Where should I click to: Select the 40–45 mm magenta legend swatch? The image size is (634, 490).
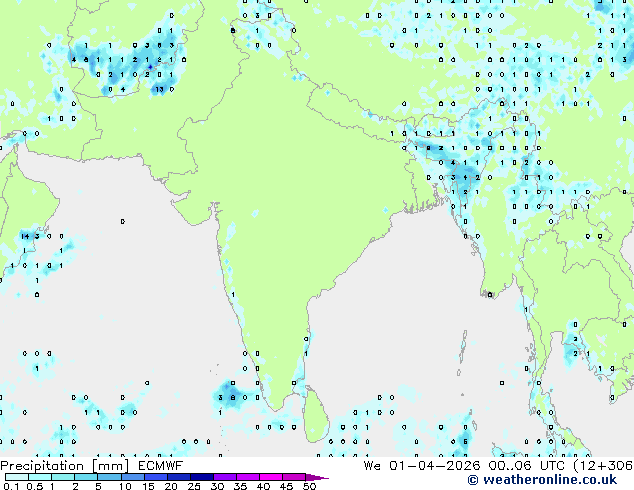click(271, 477)
